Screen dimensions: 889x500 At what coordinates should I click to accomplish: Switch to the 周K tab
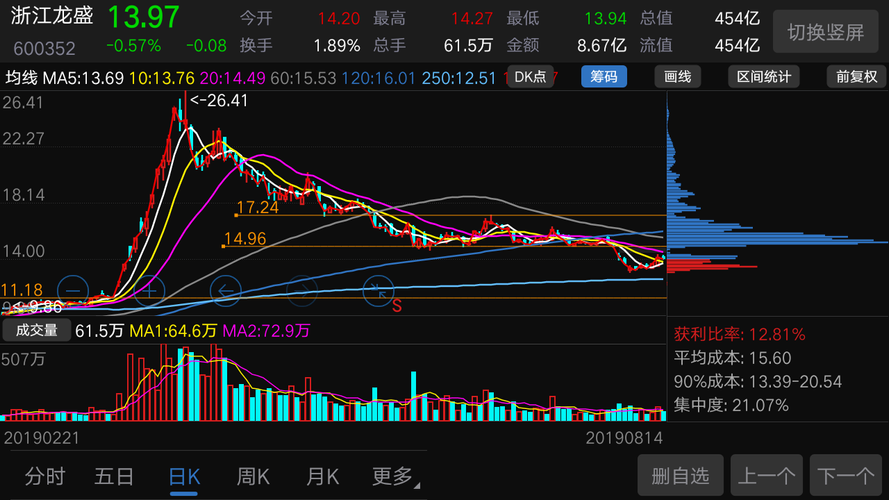tap(253, 476)
